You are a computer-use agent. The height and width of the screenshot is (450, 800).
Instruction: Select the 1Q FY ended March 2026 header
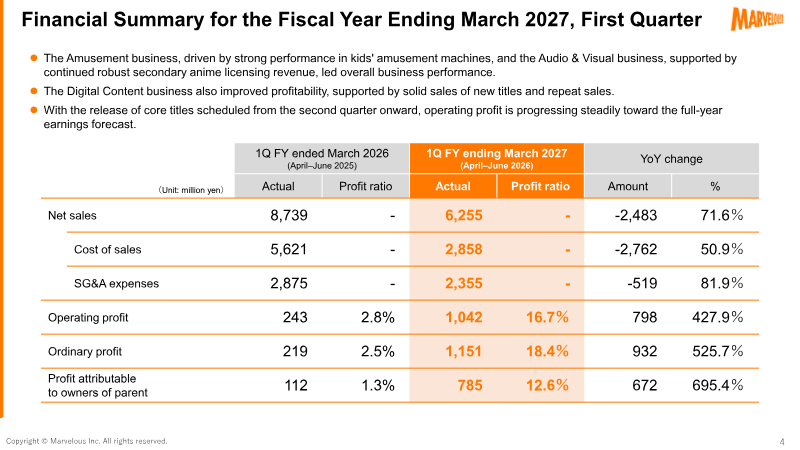pos(322,158)
